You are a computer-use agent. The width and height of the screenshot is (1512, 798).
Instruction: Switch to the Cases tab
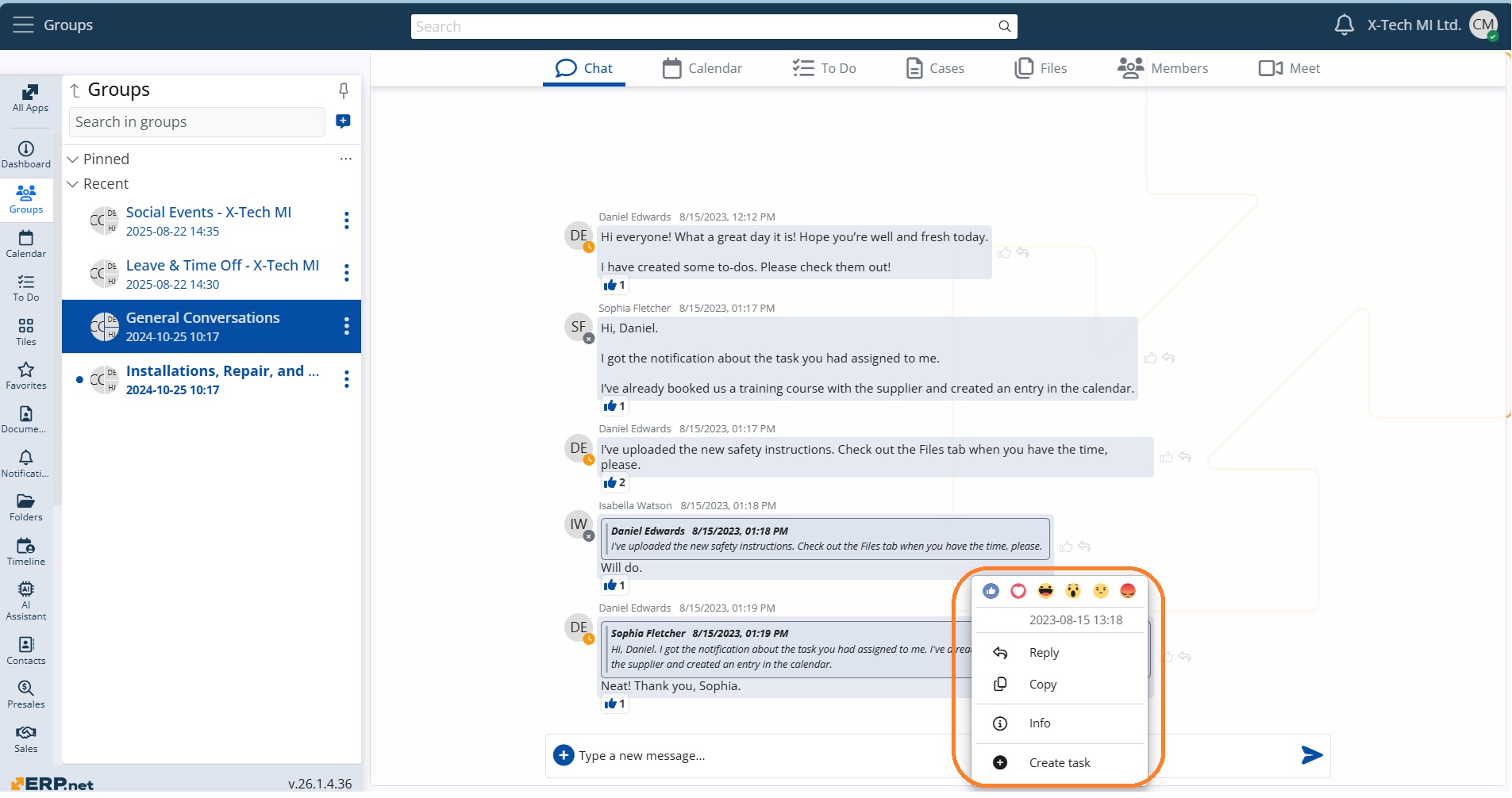click(x=935, y=68)
